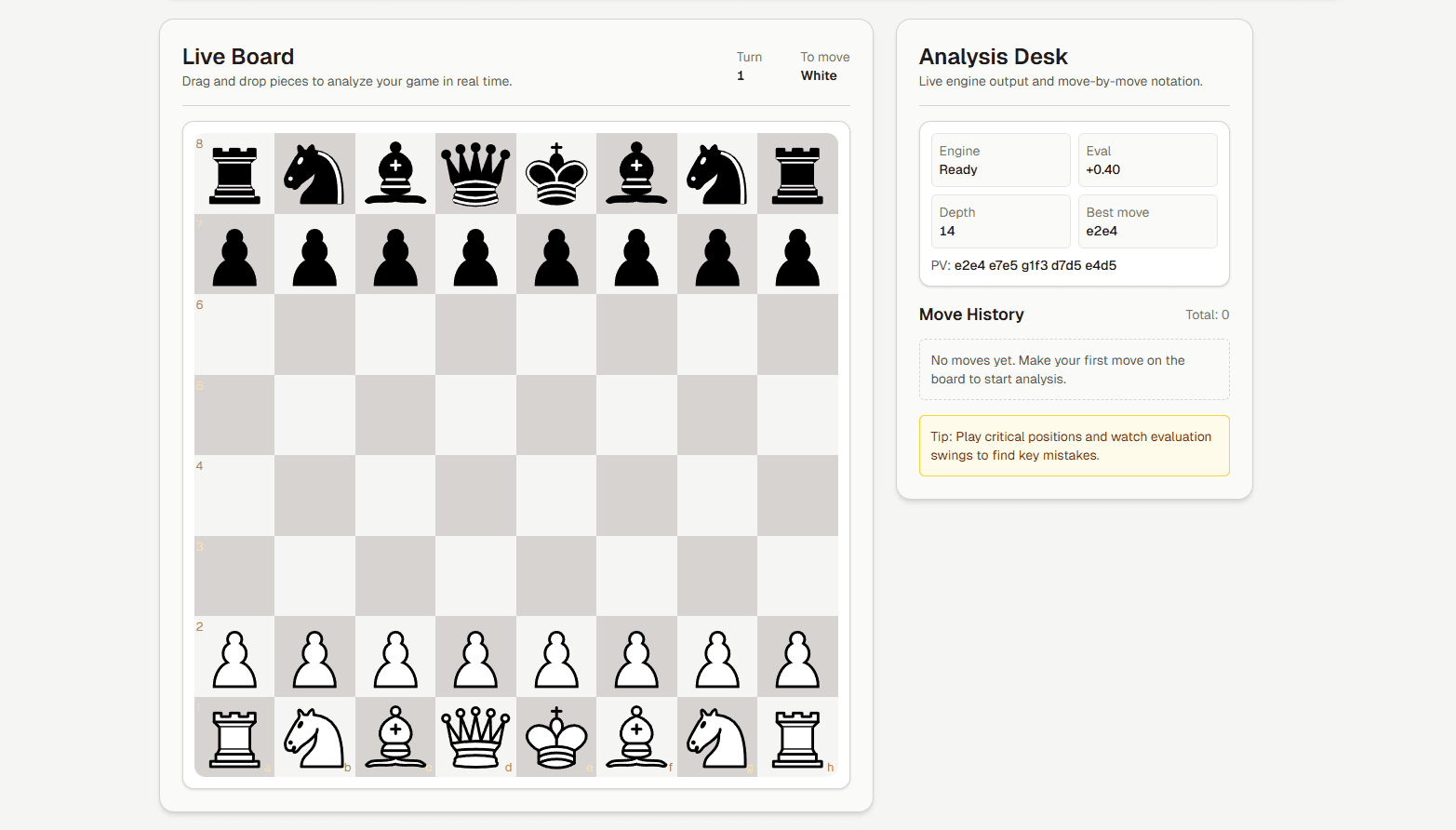Image resolution: width=1456 pixels, height=830 pixels.
Task: Select the Depth 14 field
Action: click(1000, 221)
